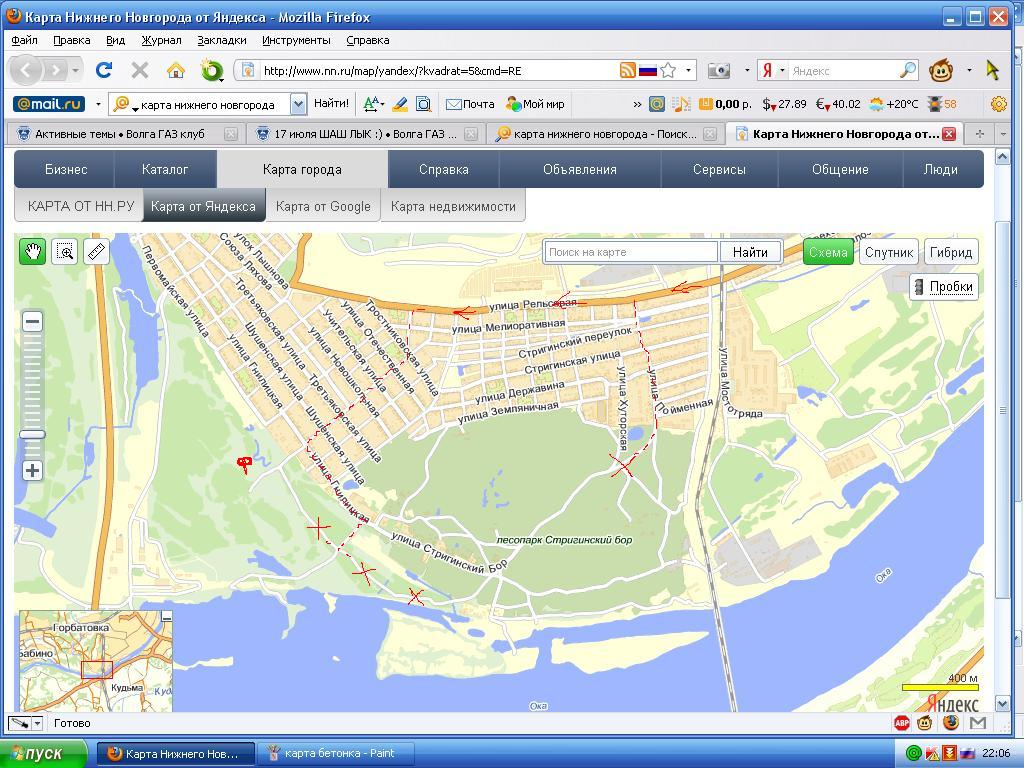Viewport: 1024px width, 768px height.
Task: Select the ruler distance measurement tool
Action: 95,252
